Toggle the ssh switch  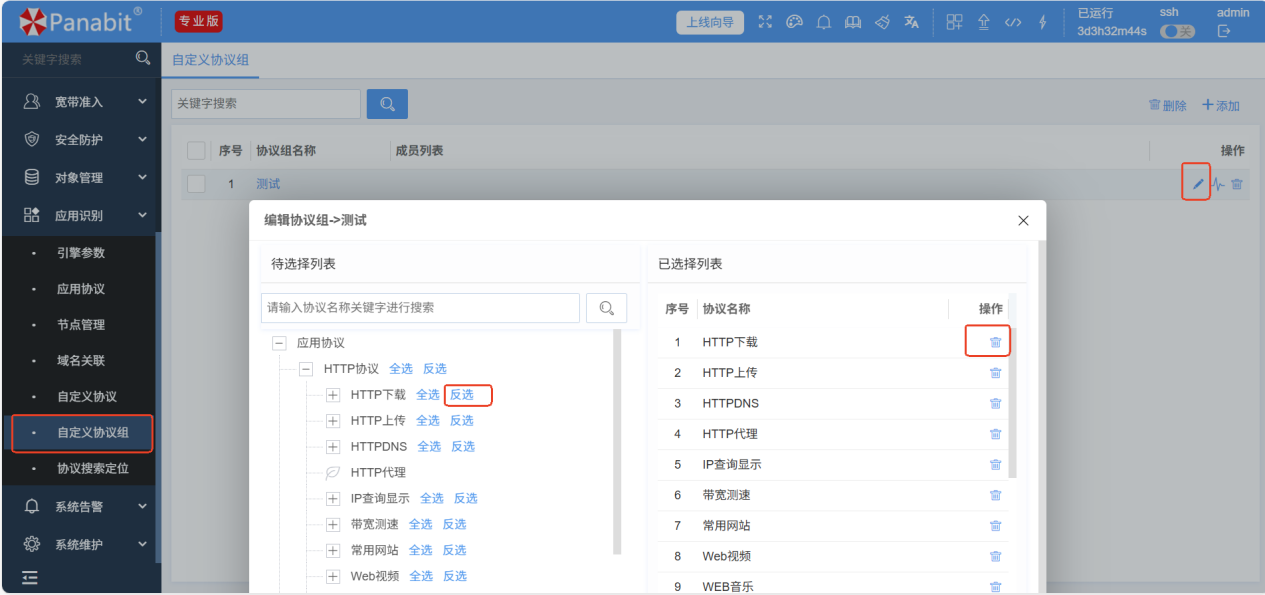click(1177, 32)
